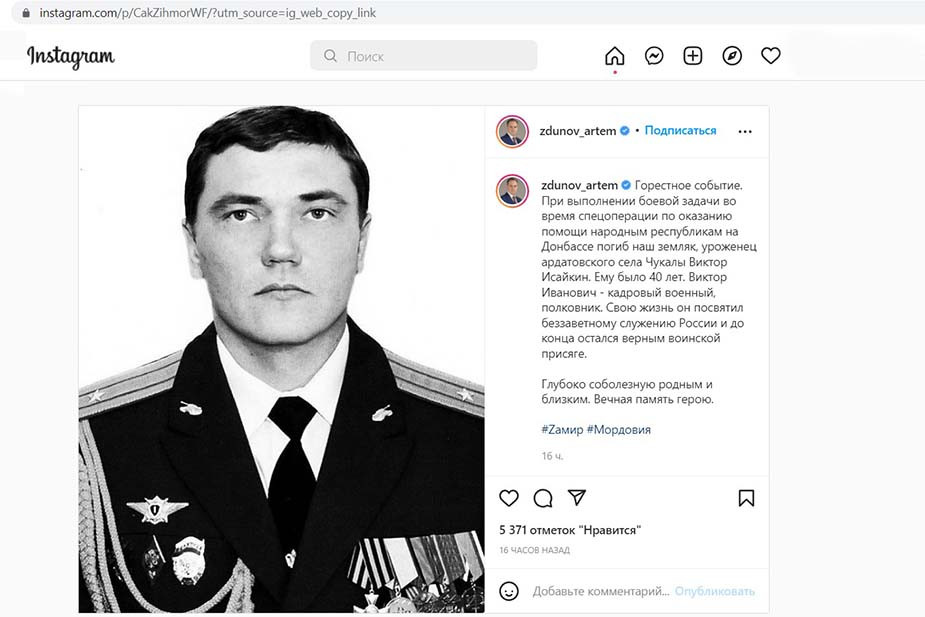View the 5 371 likes list

569,529
